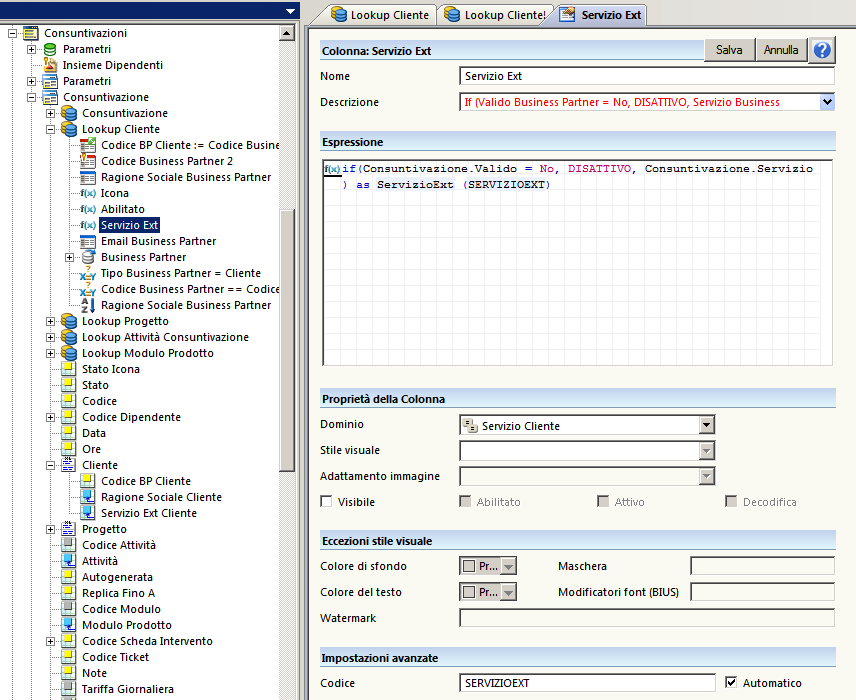Select Replica Fino A tree item
The height and width of the screenshot is (700, 856).
pos(118,593)
